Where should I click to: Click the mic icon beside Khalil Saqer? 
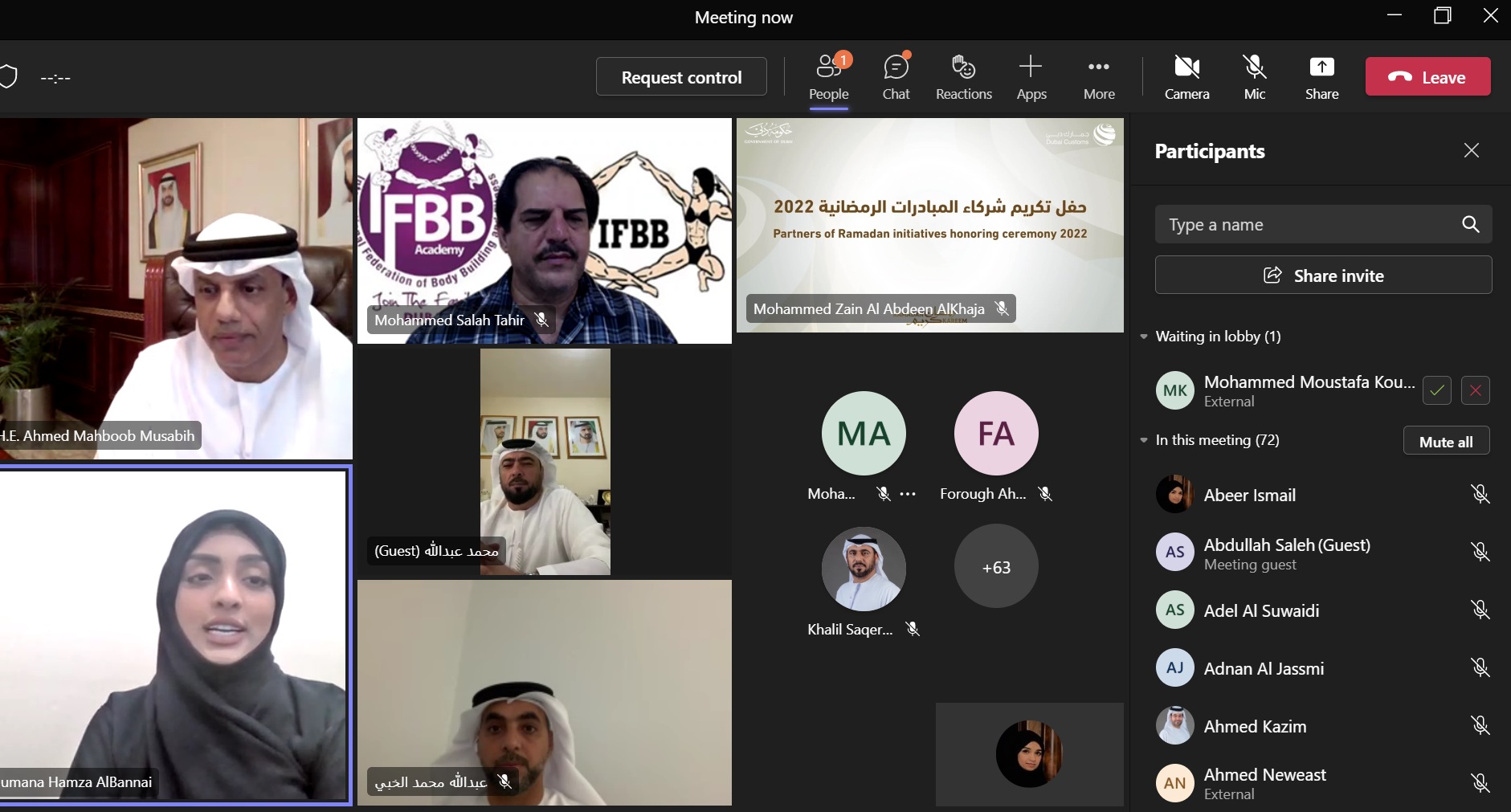pyautogui.click(x=913, y=629)
